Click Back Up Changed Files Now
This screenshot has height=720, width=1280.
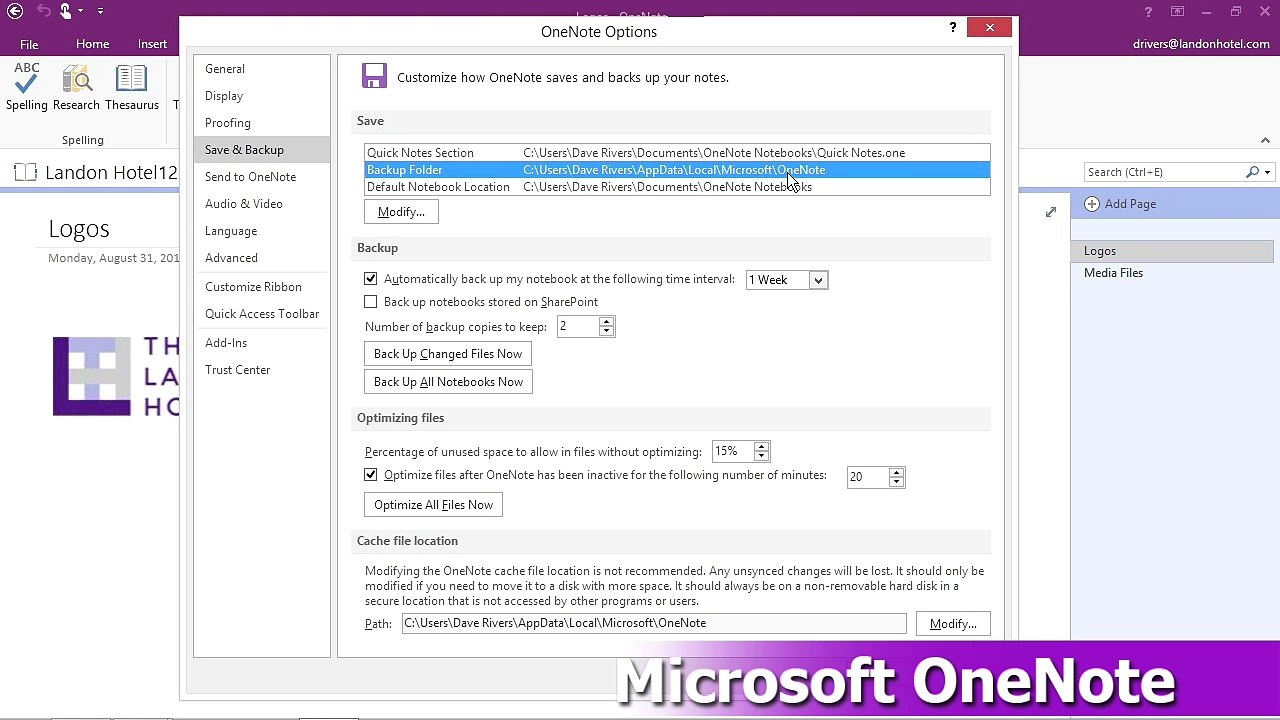pos(448,354)
